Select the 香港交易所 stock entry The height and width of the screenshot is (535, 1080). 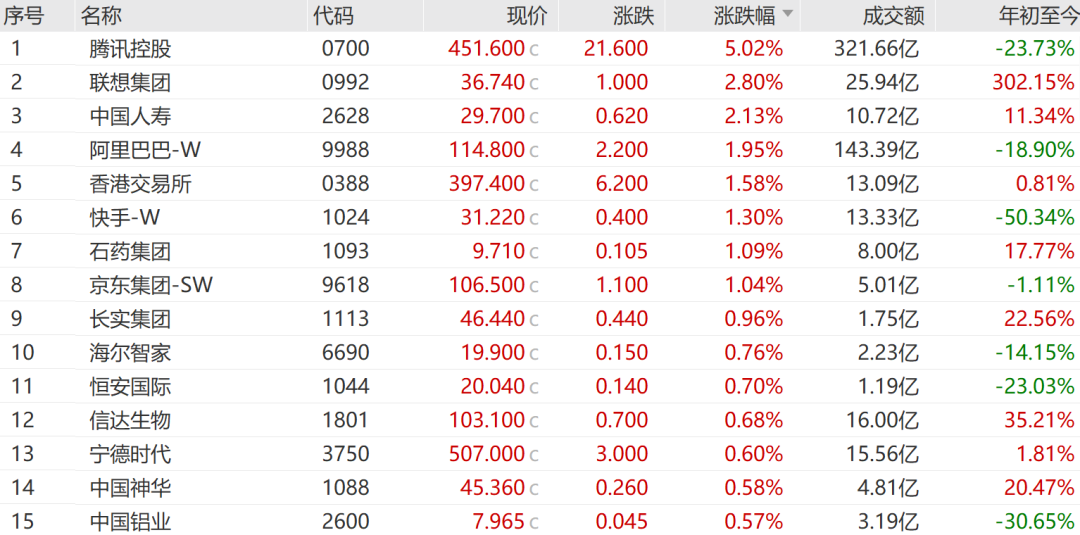click(540, 184)
